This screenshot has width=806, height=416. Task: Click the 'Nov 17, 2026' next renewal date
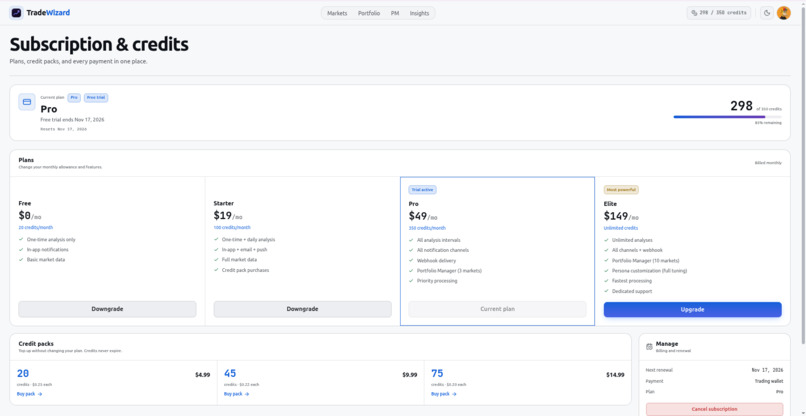click(767, 370)
